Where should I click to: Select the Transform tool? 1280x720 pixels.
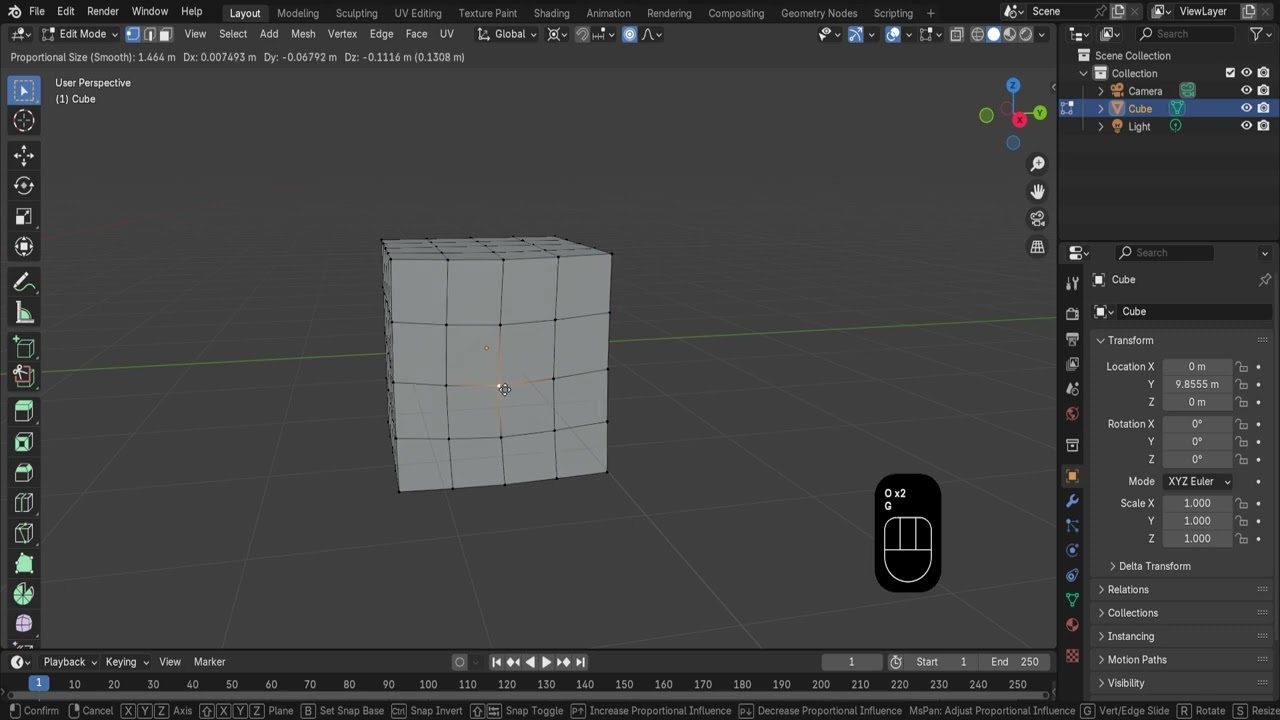tap(24, 247)
